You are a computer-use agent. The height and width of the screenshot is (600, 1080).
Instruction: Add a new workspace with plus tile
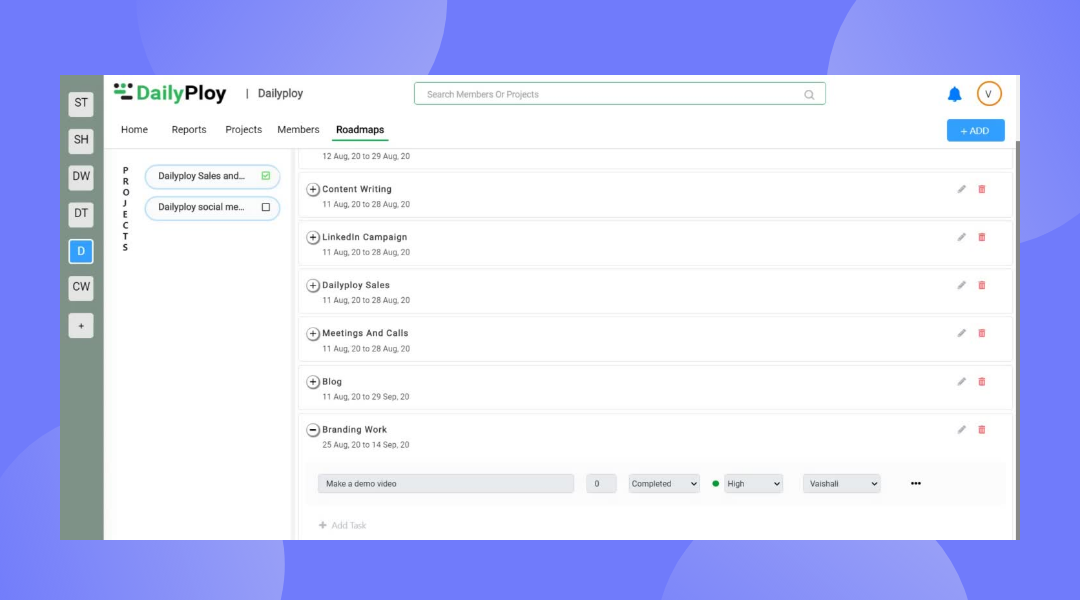pos(81,326)
